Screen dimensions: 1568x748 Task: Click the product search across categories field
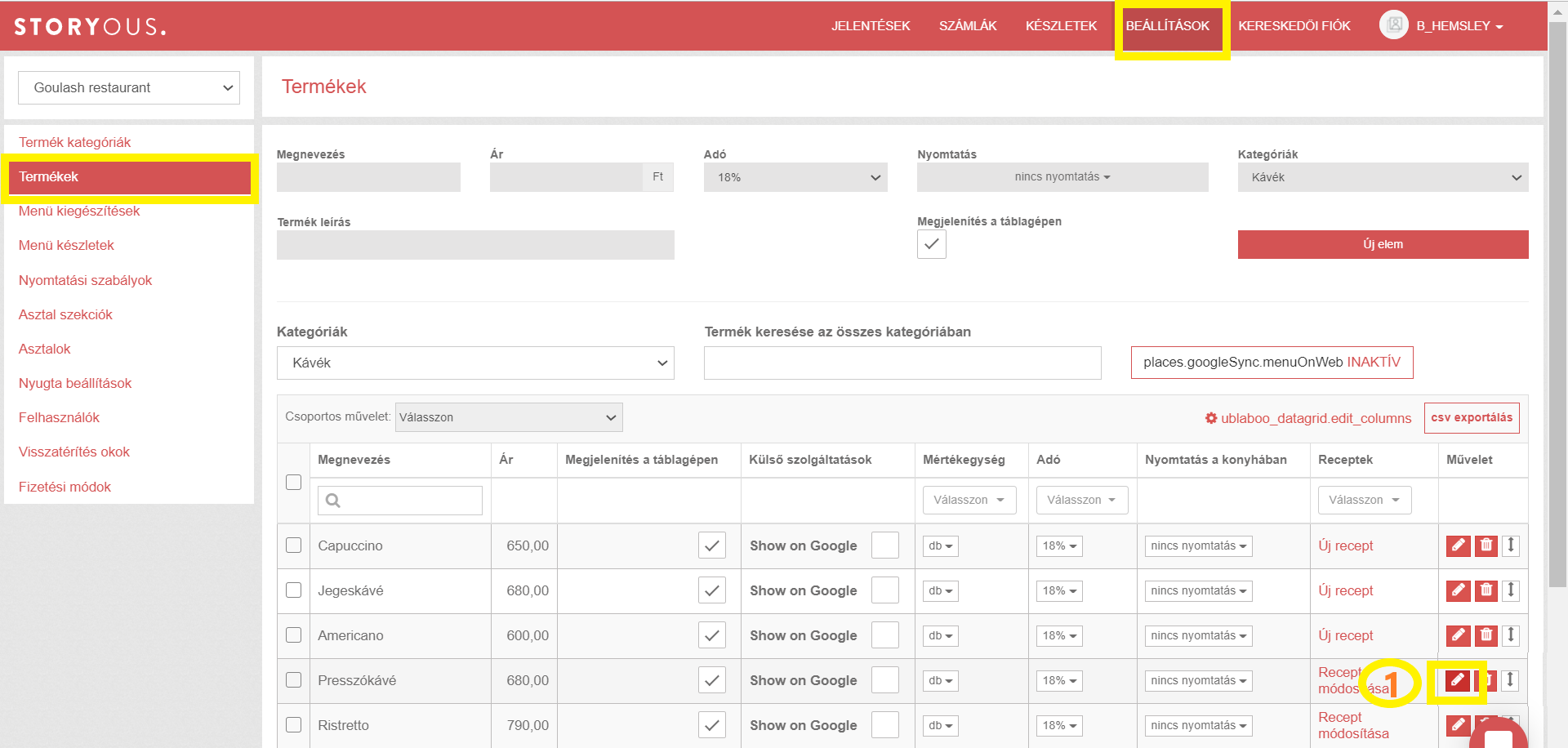point(902,363)
